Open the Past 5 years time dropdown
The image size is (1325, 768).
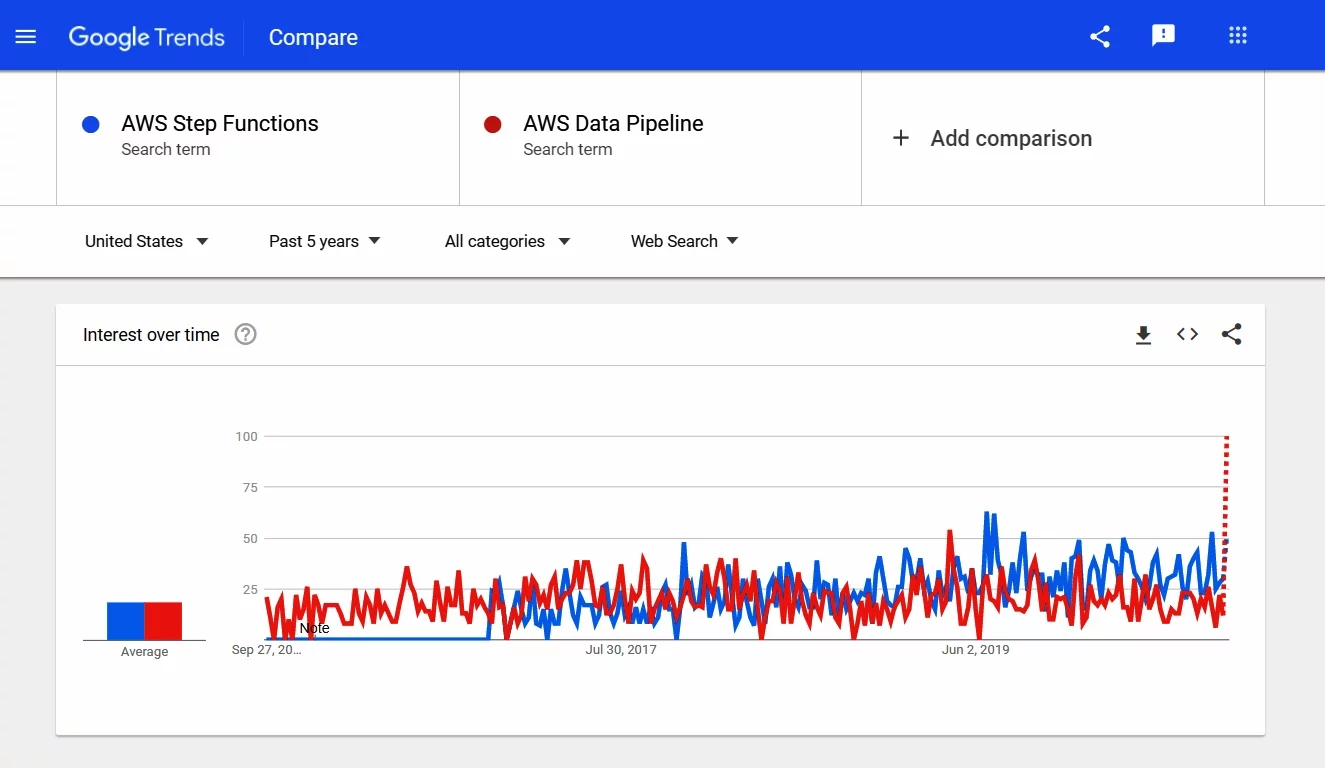[325, 241]
